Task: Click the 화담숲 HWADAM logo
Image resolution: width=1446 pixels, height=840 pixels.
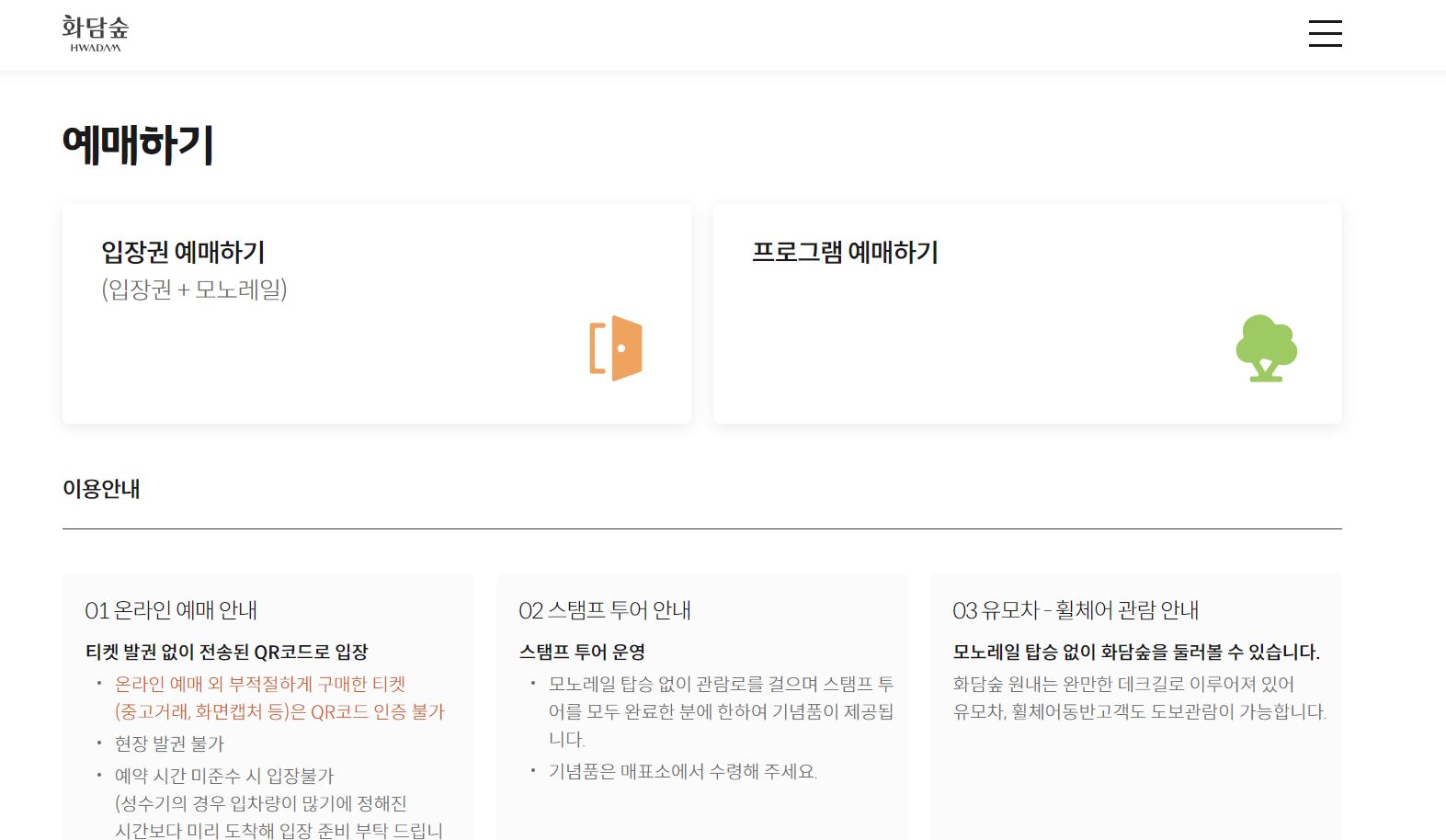Action: coord(96,34)
